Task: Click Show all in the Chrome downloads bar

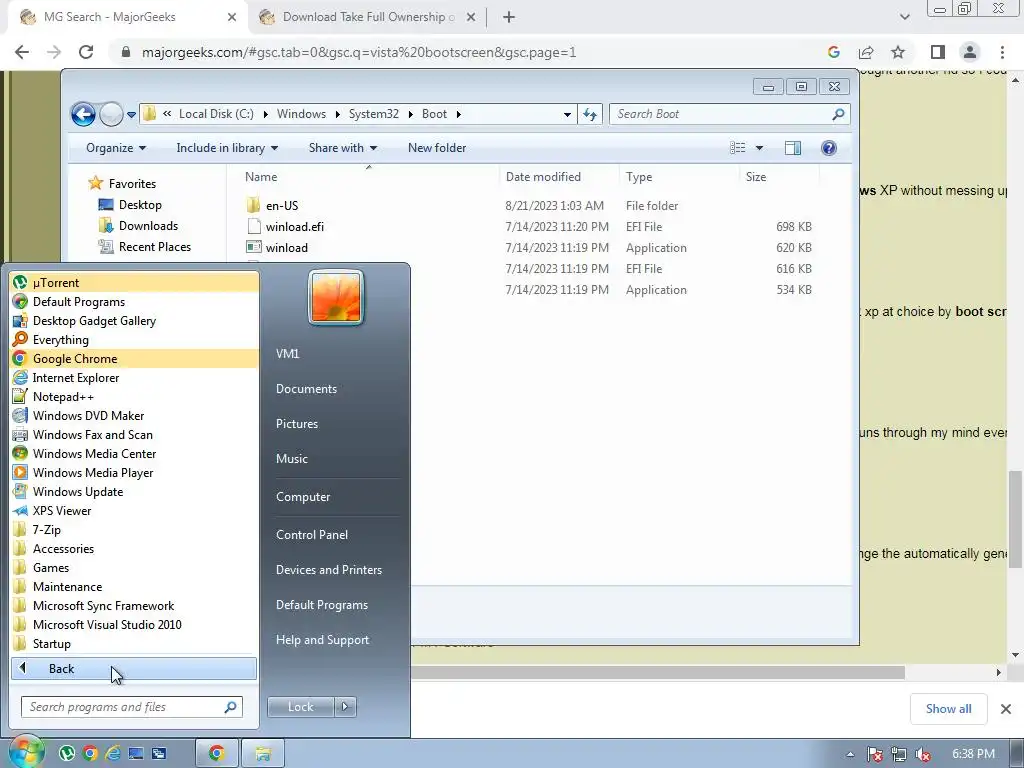Action: [x=948, y=709]
